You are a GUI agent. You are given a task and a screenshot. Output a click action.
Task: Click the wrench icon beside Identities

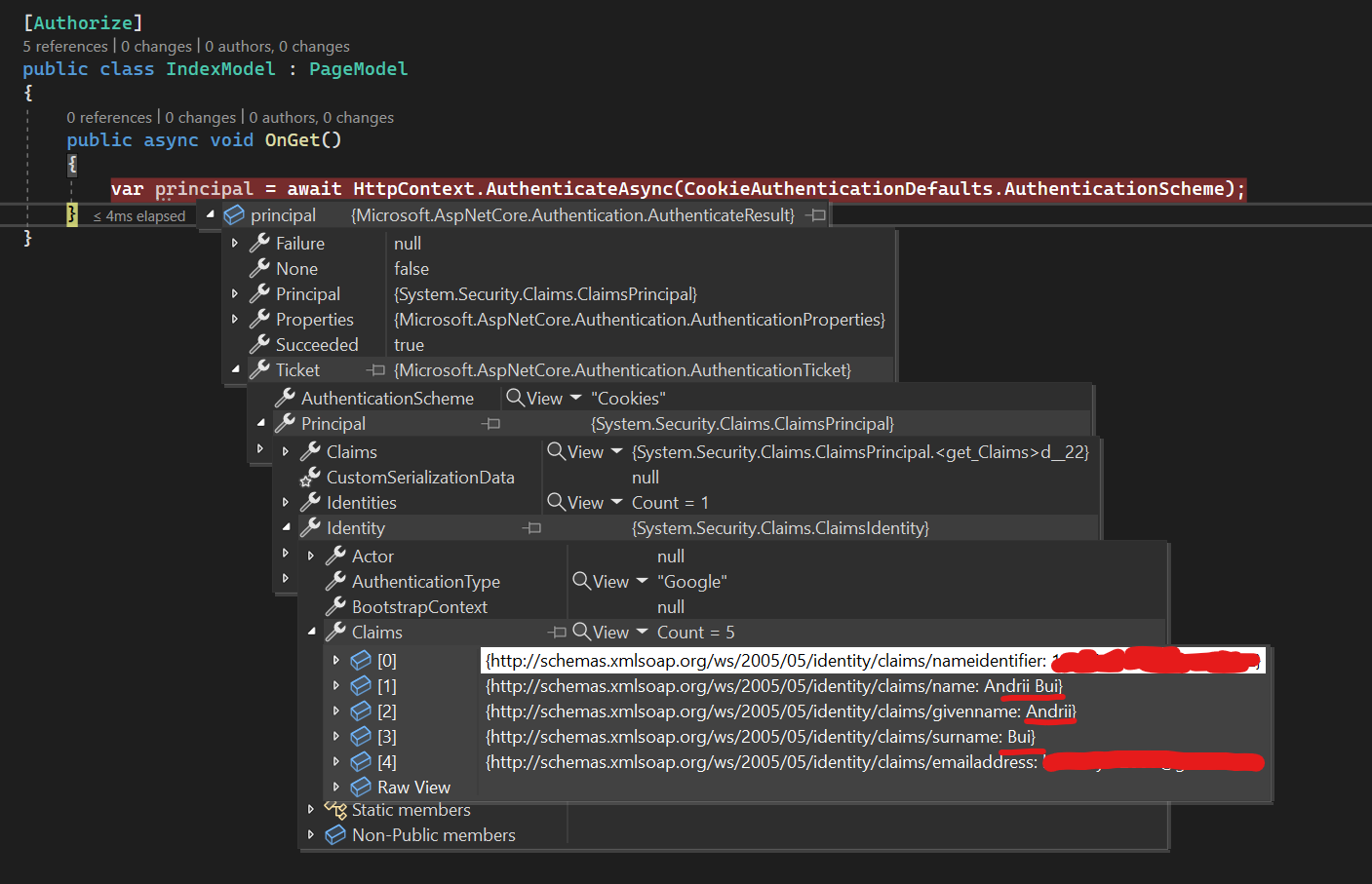310,502
